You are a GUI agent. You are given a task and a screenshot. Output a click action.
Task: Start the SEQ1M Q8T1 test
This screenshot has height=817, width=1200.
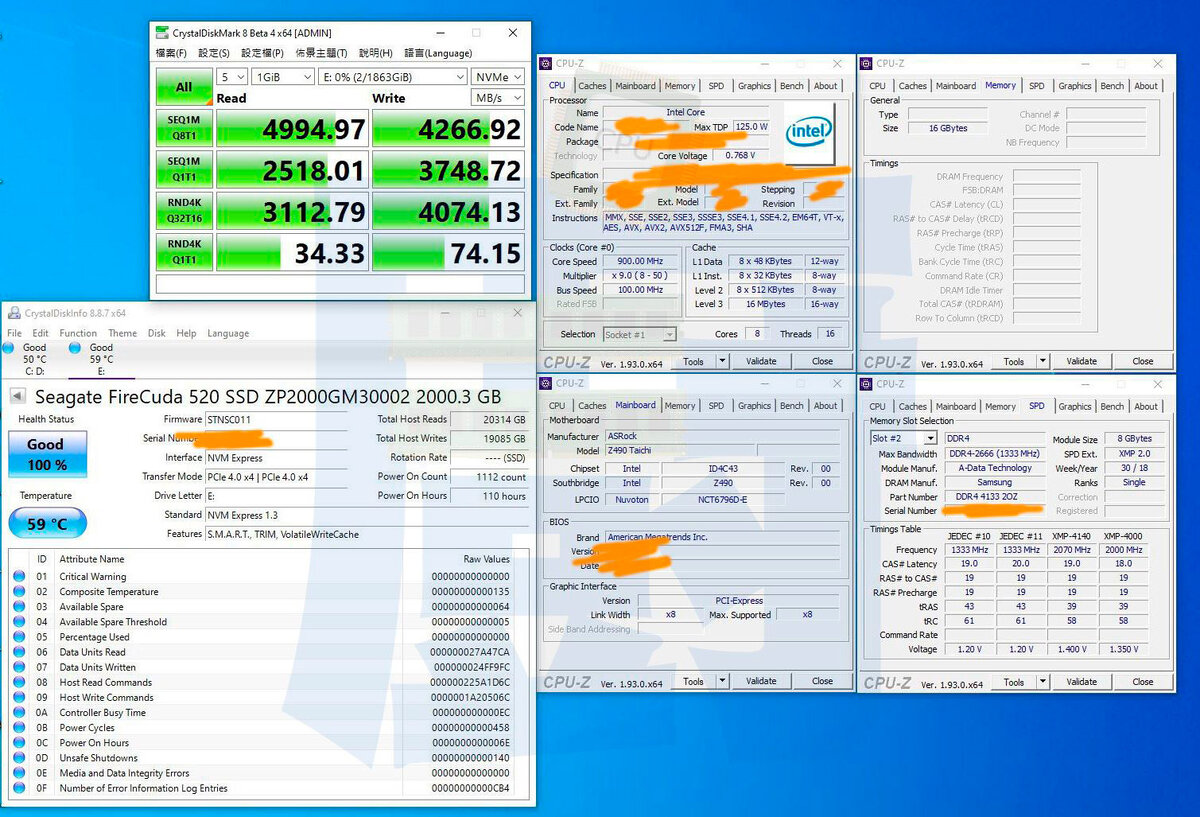tap(184, 128)
